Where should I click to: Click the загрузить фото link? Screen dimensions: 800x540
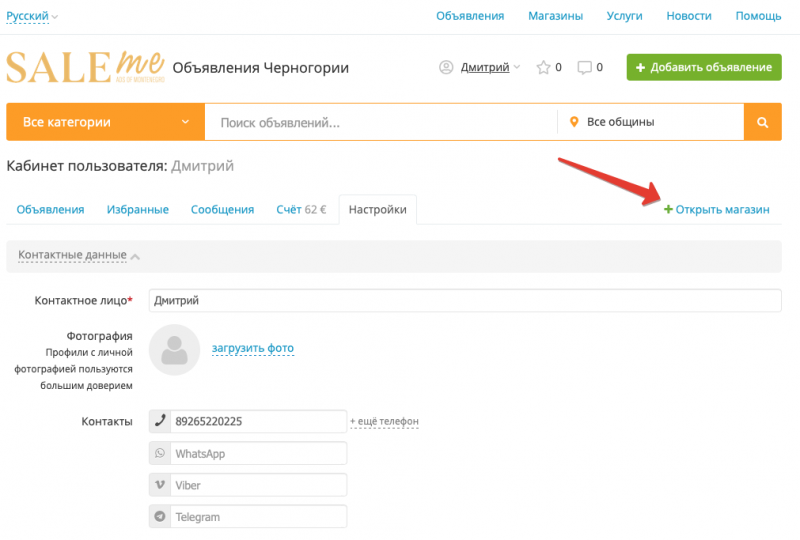pos(252,349)
